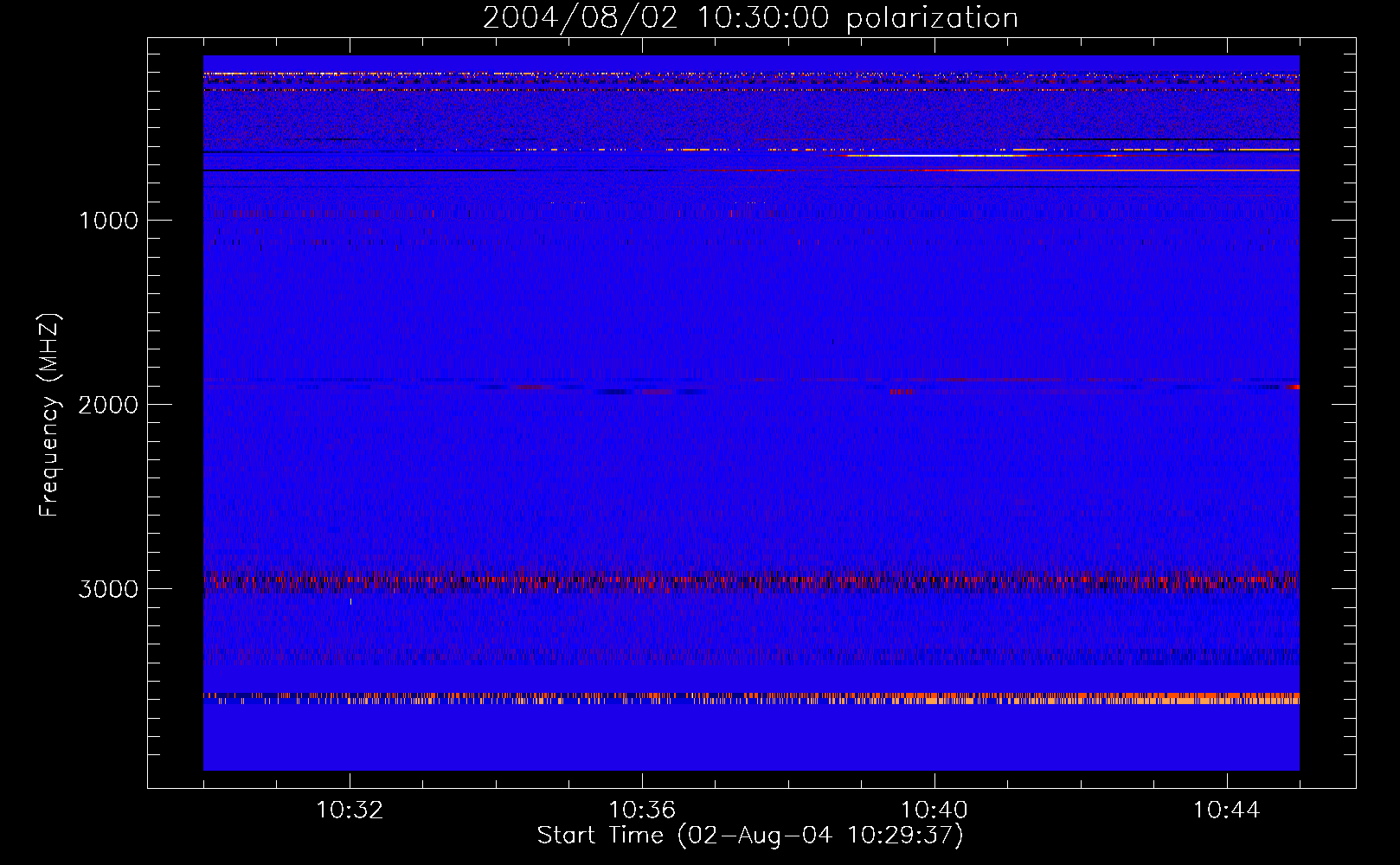
Task: Click the red noise band at 3000 MHz
Action: [751, 581]
